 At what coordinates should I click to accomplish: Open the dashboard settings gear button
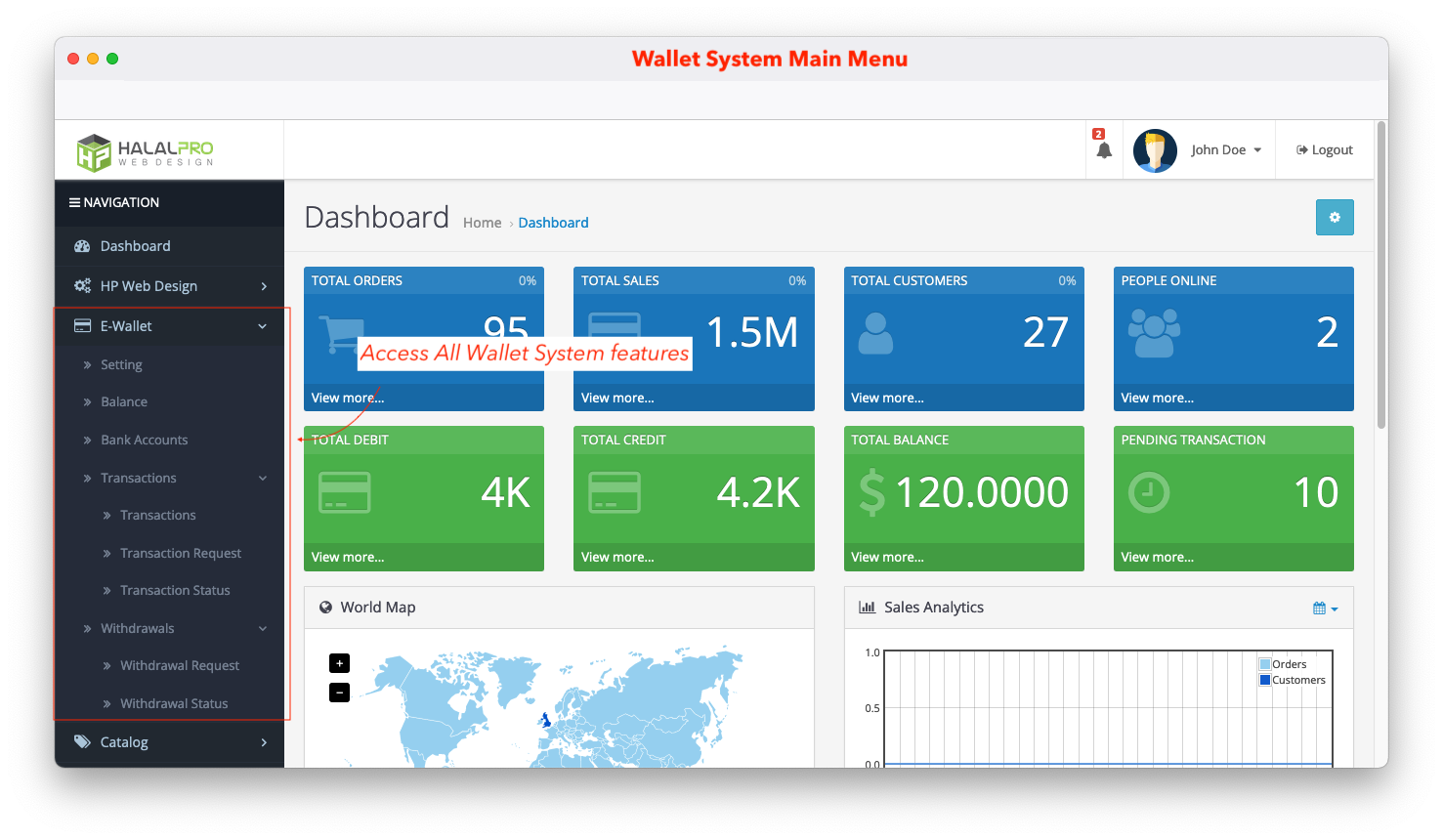[1335, 217]
